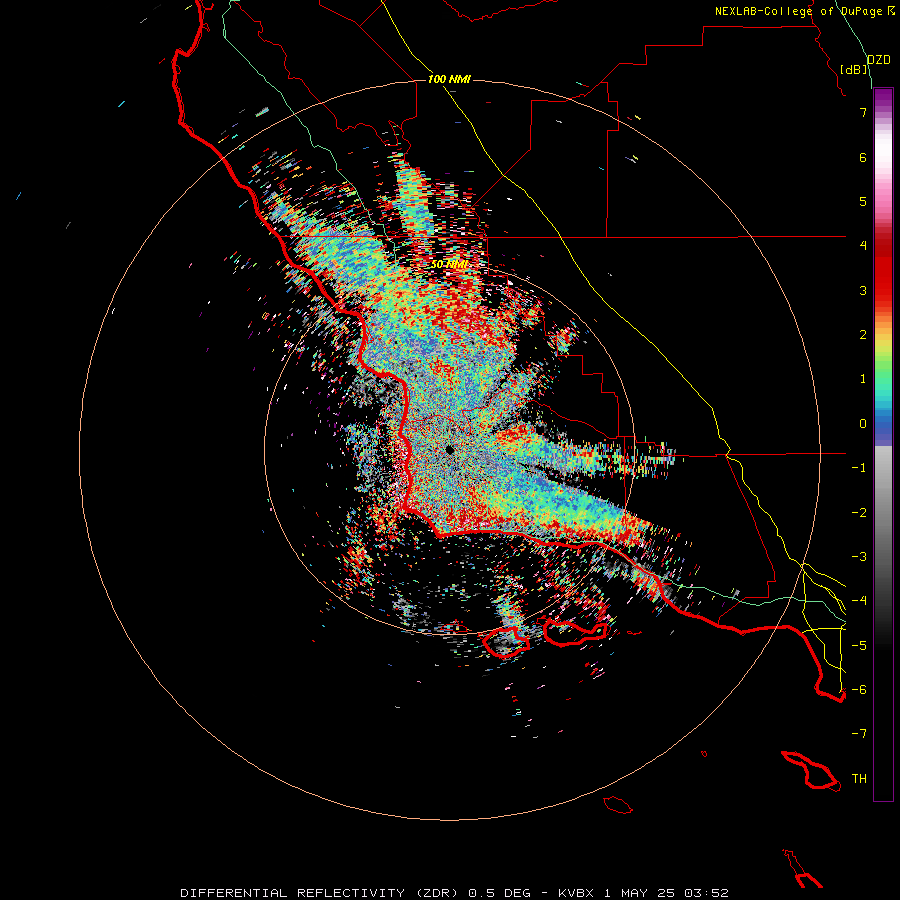Click the DZD legend title
Image resolution: width=900 pixels, height=900 pixels.
tap(879, 60)
